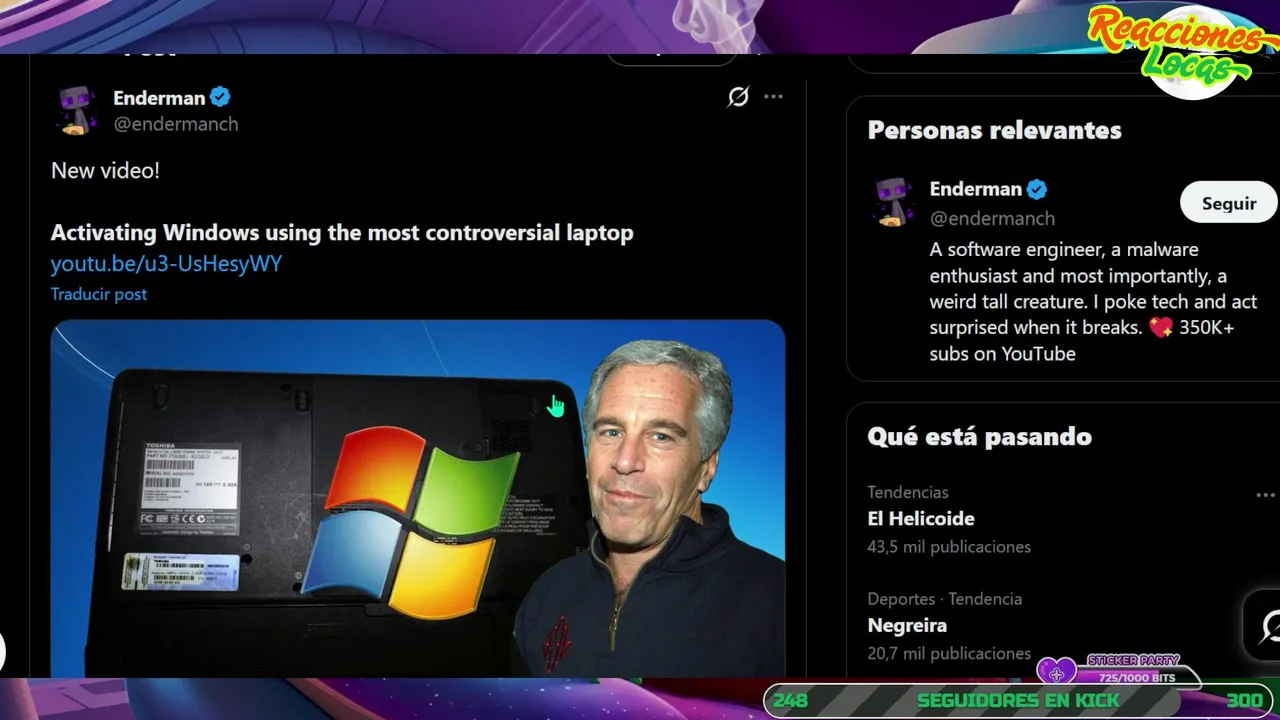The height and width of the screenshot is (720, 1280).
Task: Click the post title about activating Windows
Action: click(x=342, y=233)
